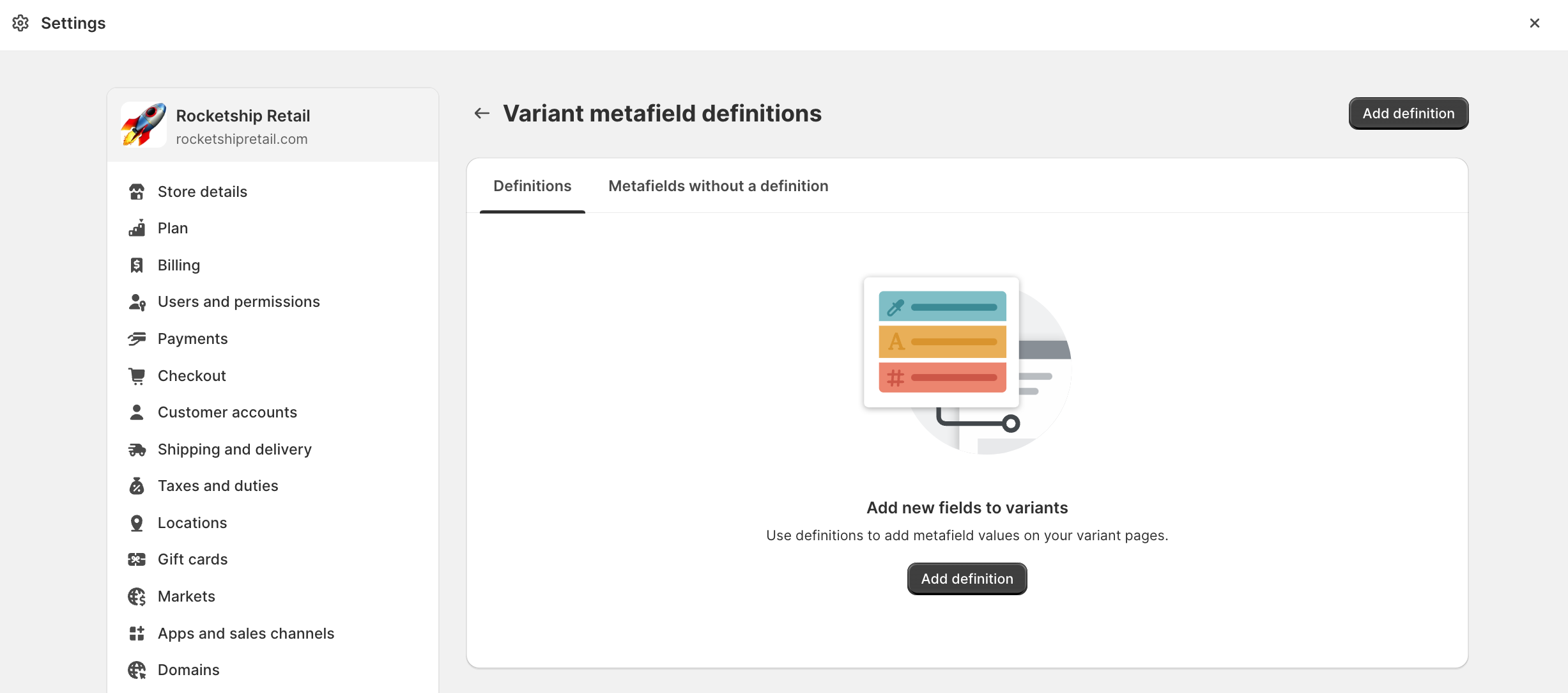This screenshot has width=1568, height=693.
Task: Click the Rocketship Retail store logo
Action: [144, 125]
